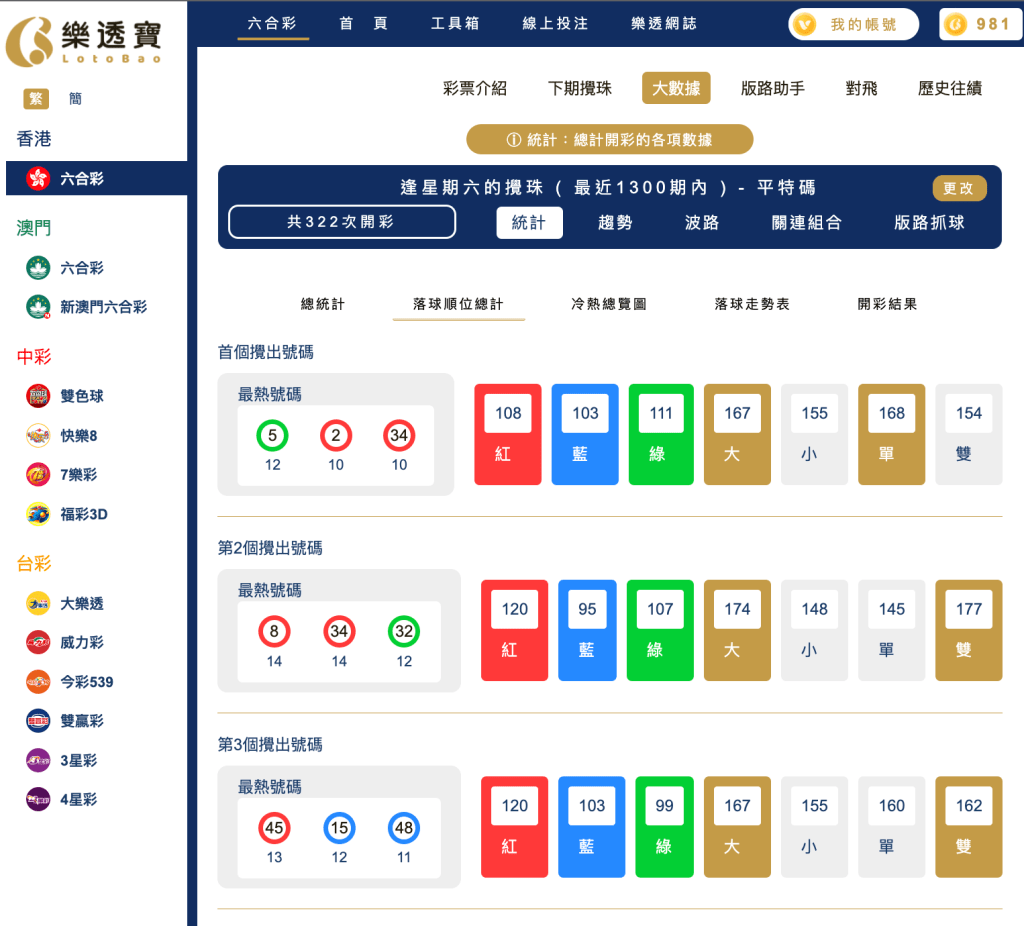Screen dimensions: 1024x926
Task: Expand the 澳門 lottery section
Action: 33,228
